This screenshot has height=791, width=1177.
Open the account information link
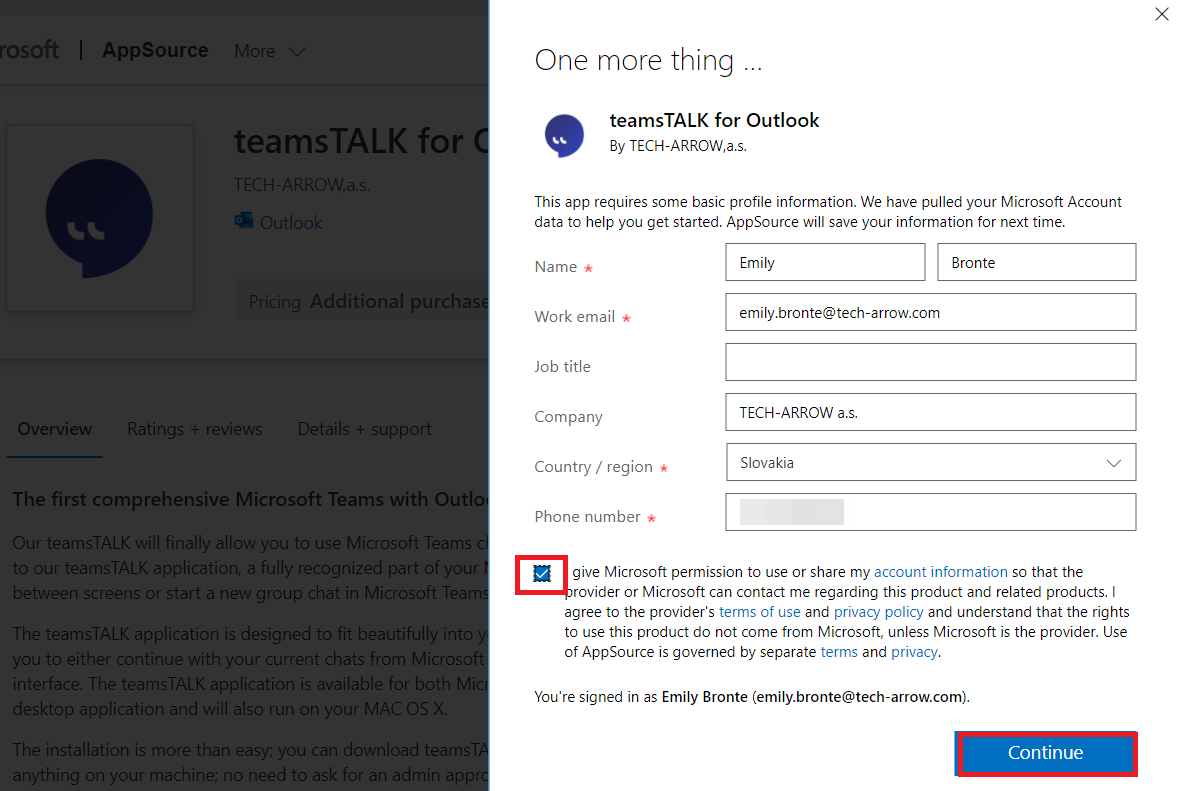pos(941,572)
